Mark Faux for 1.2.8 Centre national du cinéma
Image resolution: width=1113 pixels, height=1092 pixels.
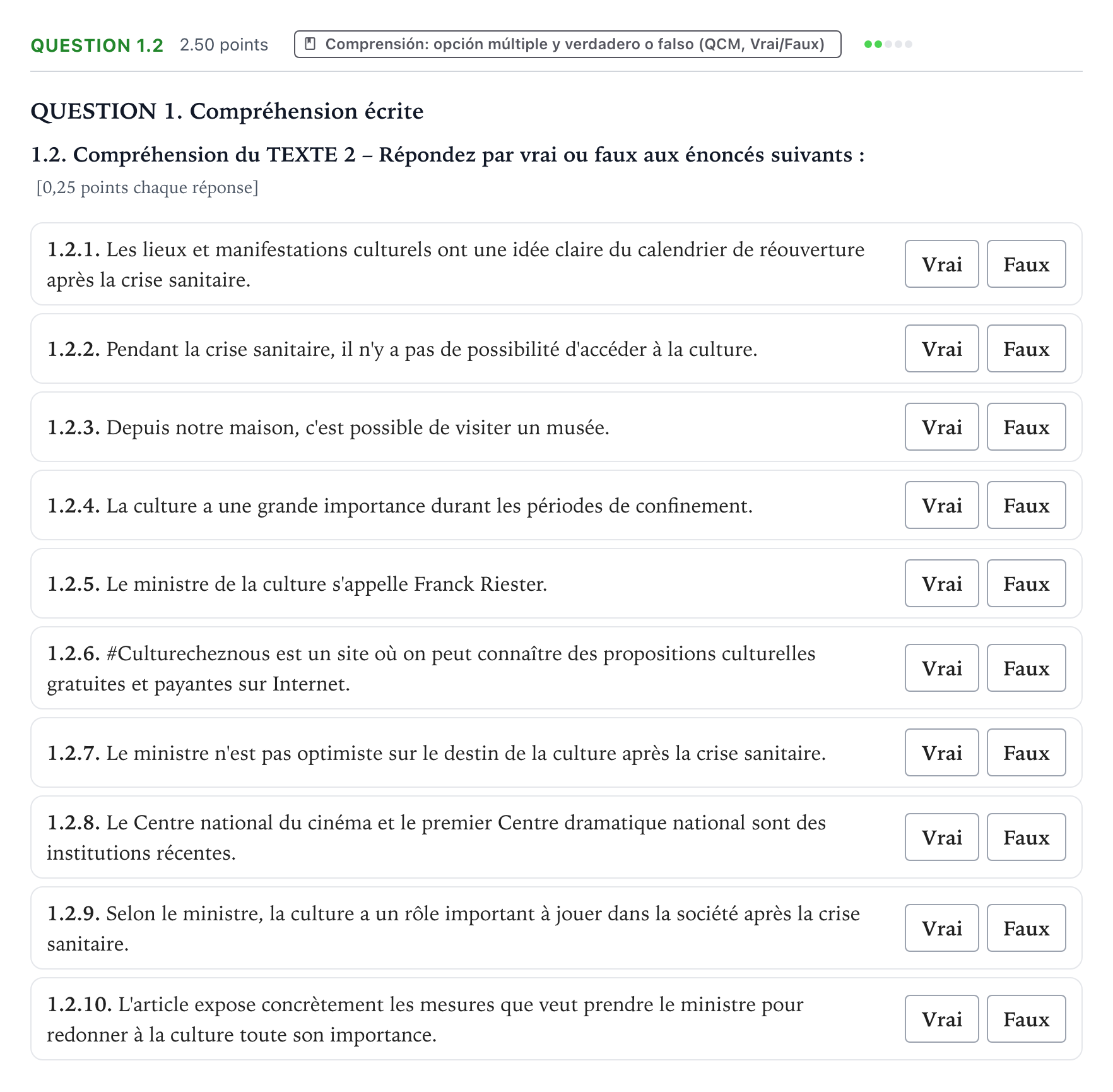[x=1026, y=837]
